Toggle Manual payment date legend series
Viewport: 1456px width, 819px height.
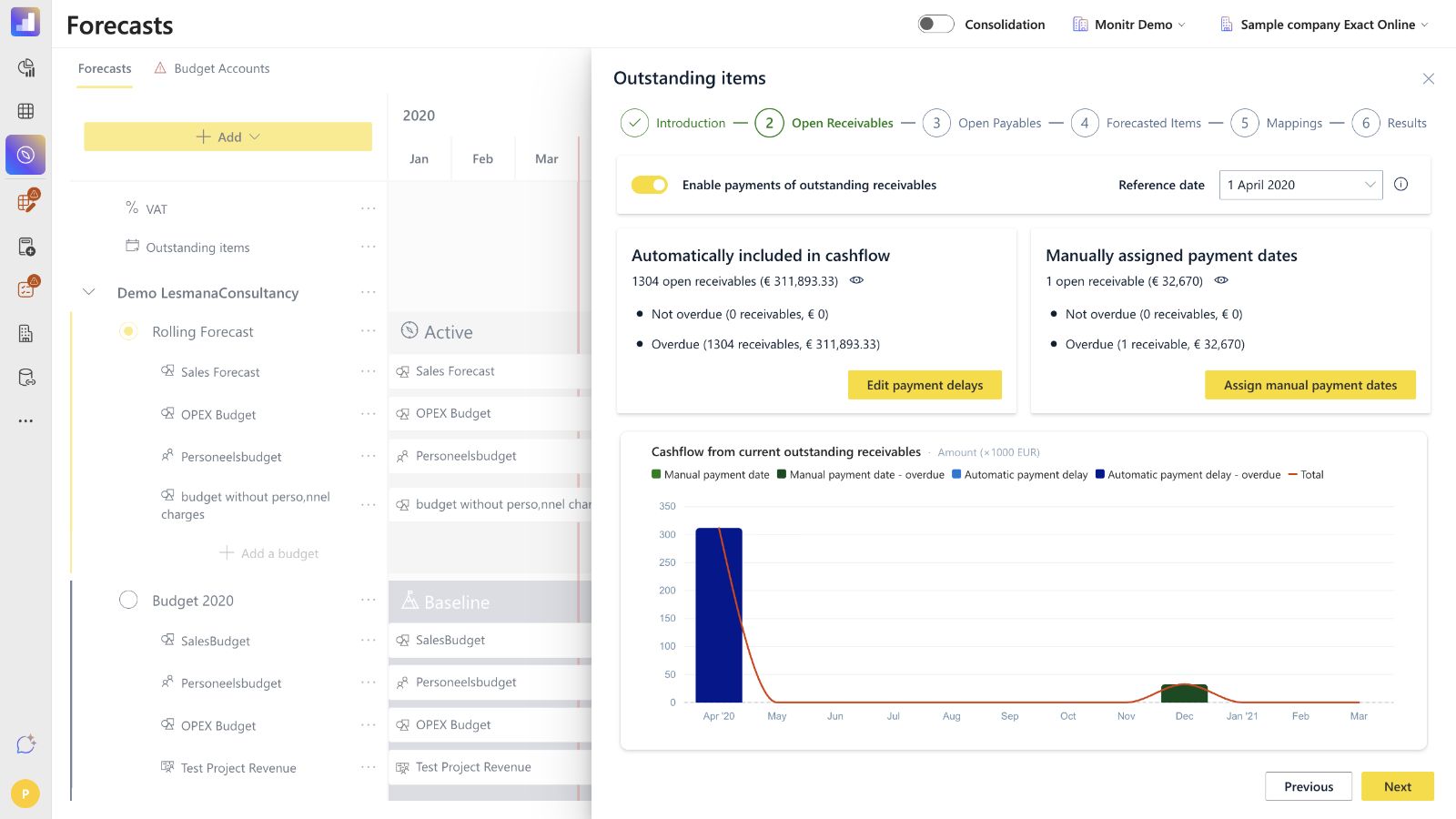click(711, 474)
